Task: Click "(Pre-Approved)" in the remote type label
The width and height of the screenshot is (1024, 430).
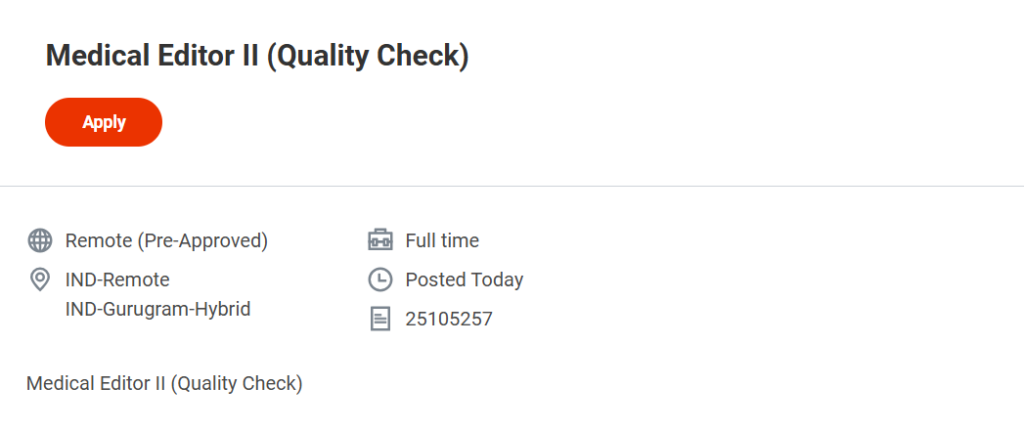Action: pos(203,240)
